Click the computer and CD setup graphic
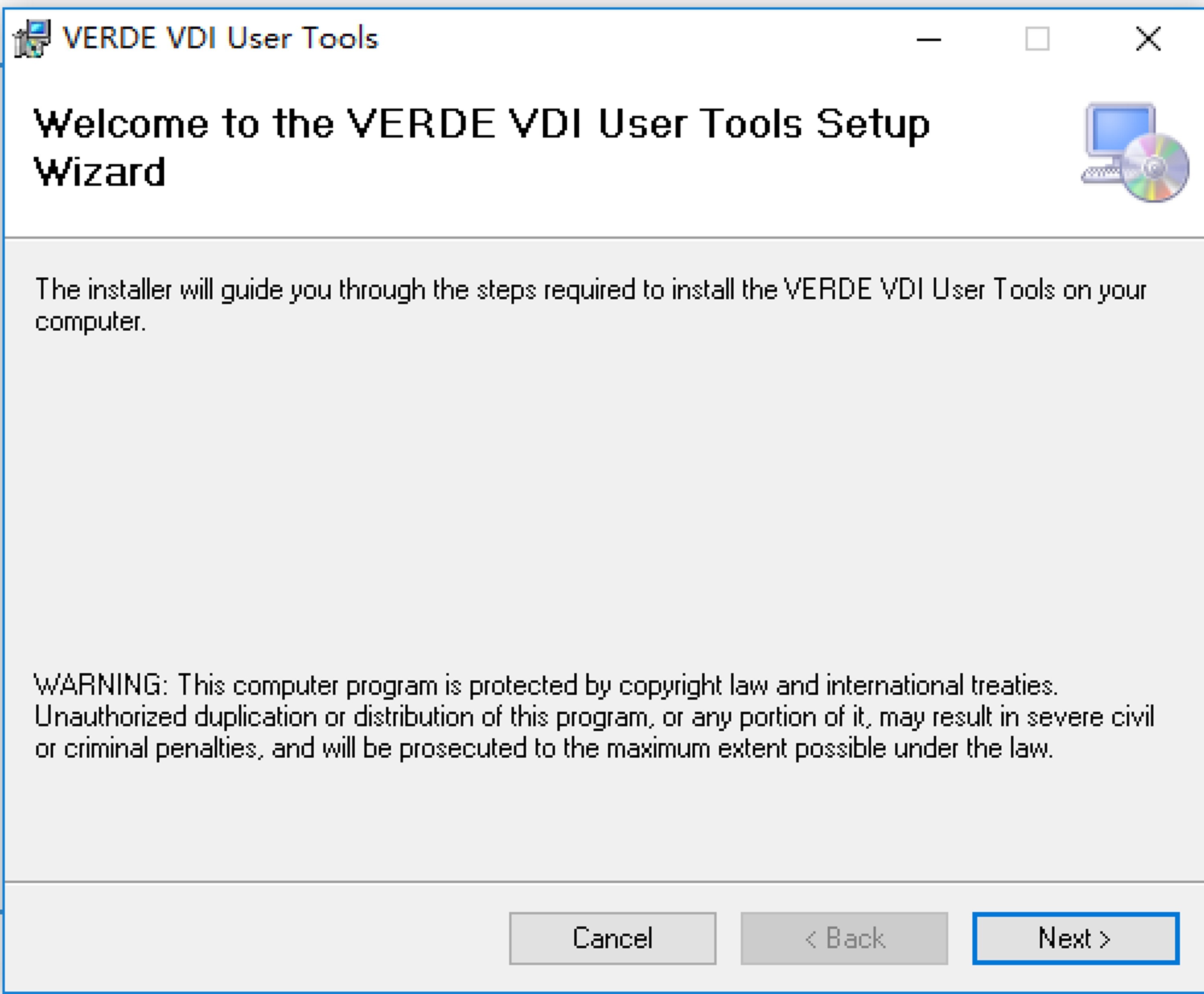This screenshot has height=994, width=1204. [1135, 152]
